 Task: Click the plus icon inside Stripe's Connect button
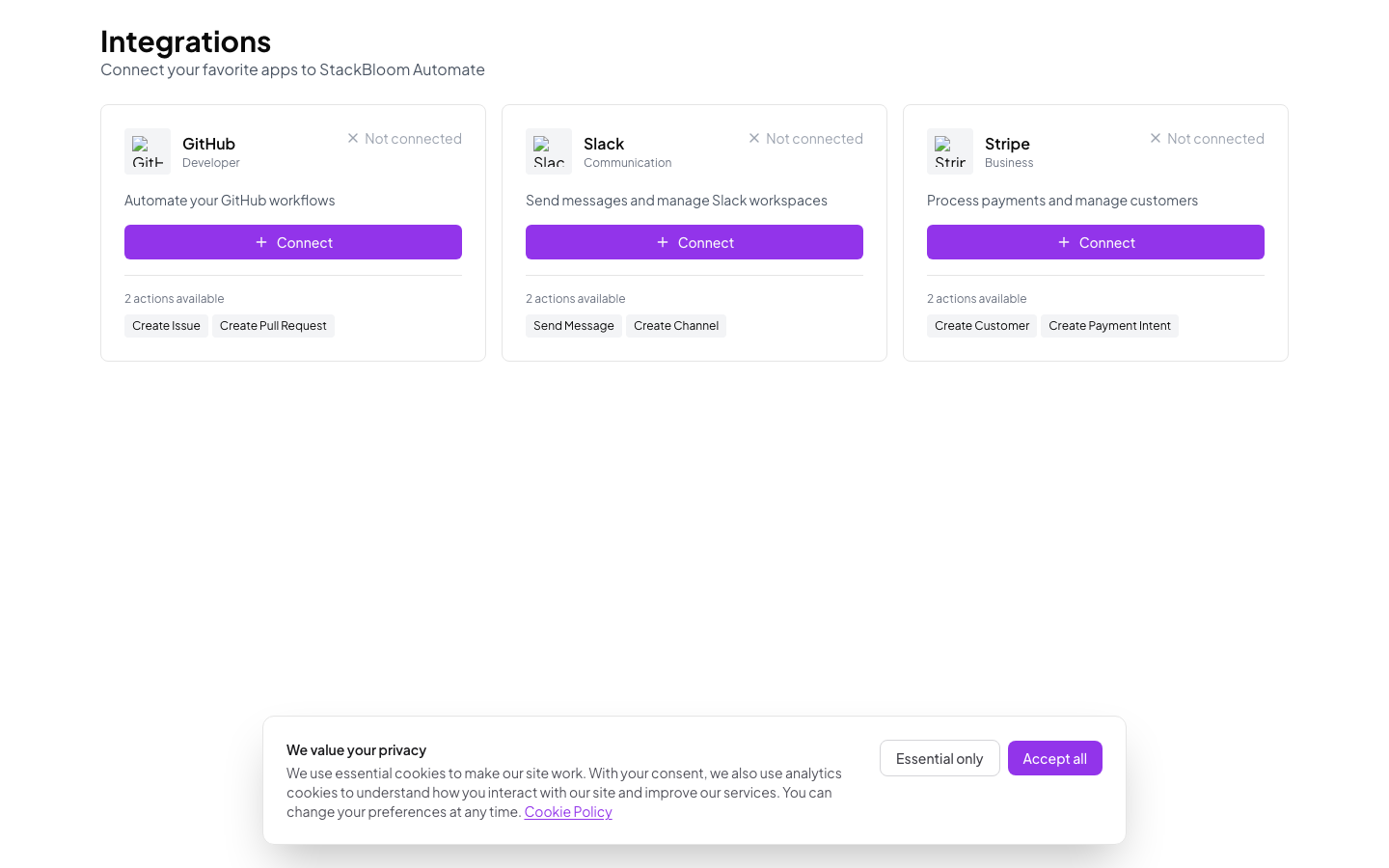pos(1063,242)
